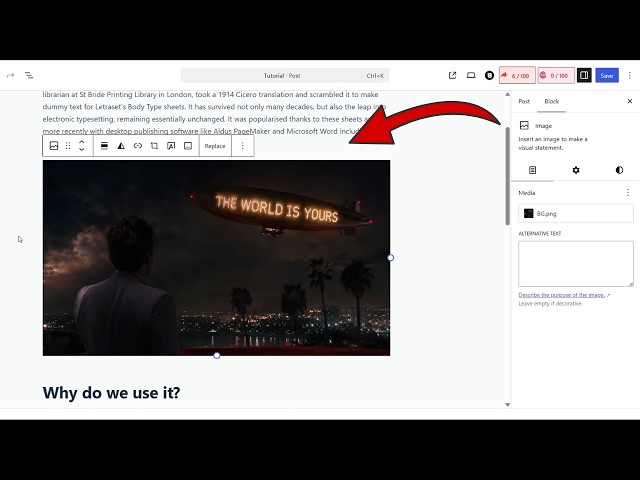This screenshot has width=640, height=480.
Task: Click the editor scrollbar up arrow
Action: 507,94
